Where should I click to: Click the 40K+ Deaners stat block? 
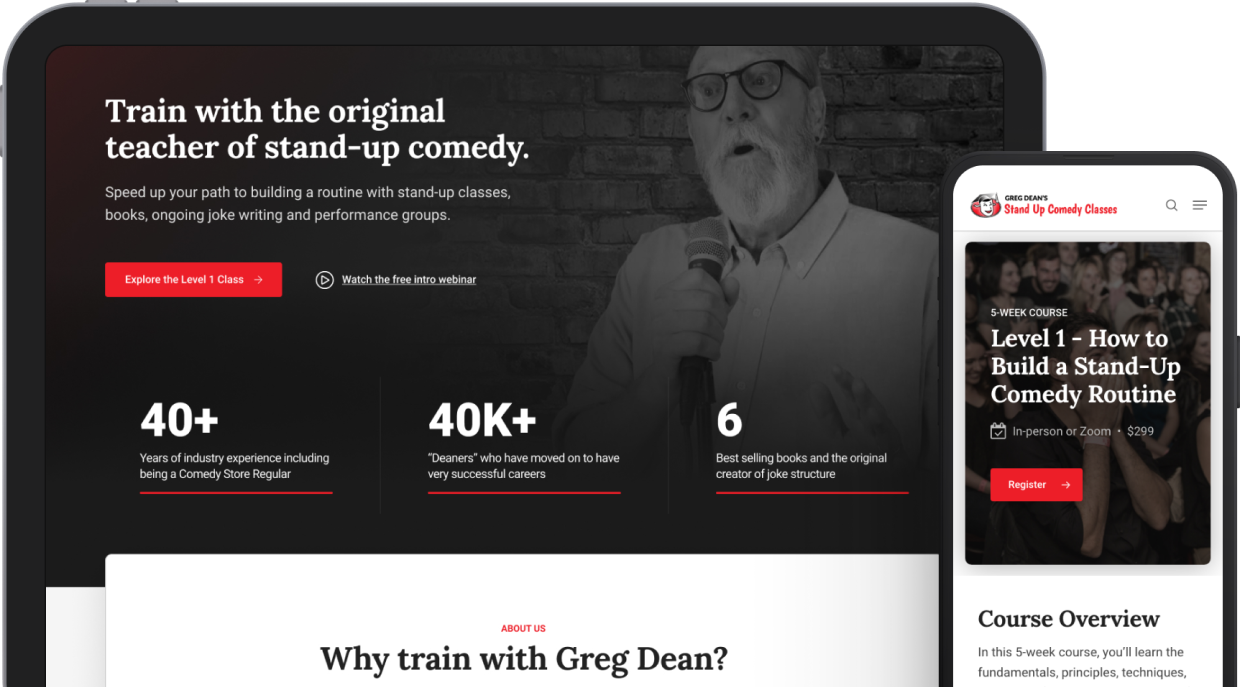tap(524, 444)
